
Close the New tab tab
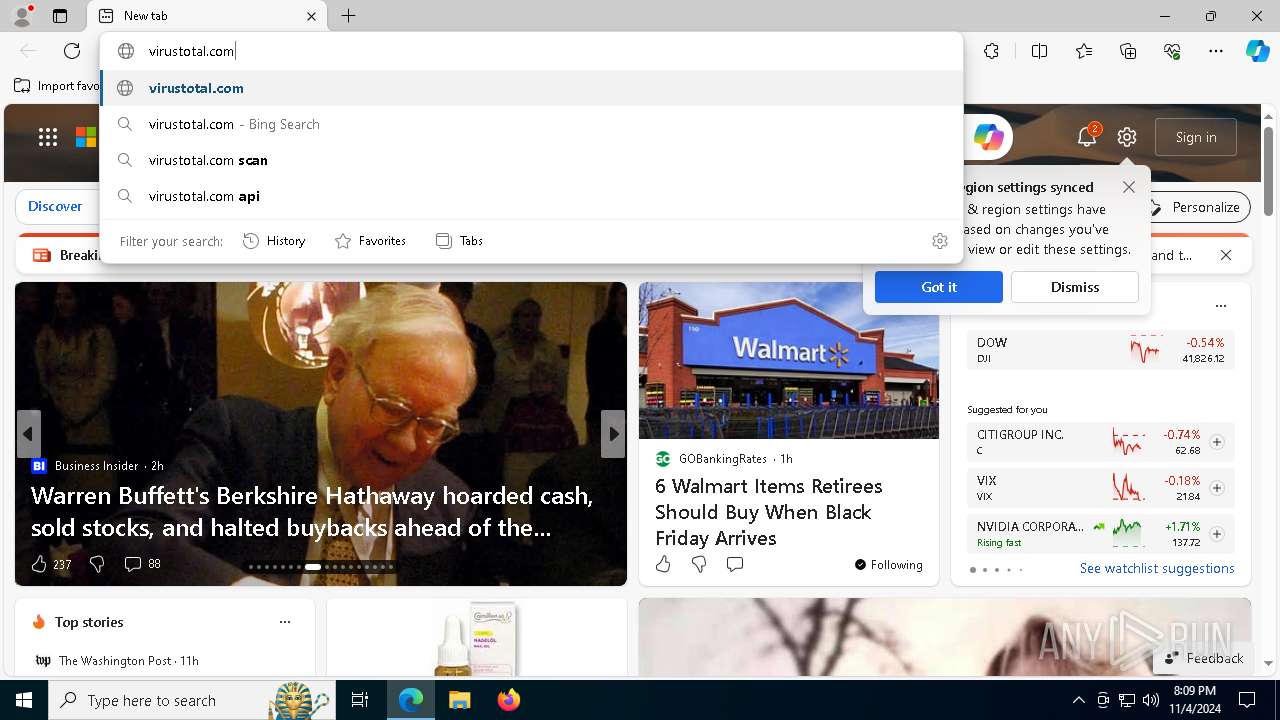point(311,16)
